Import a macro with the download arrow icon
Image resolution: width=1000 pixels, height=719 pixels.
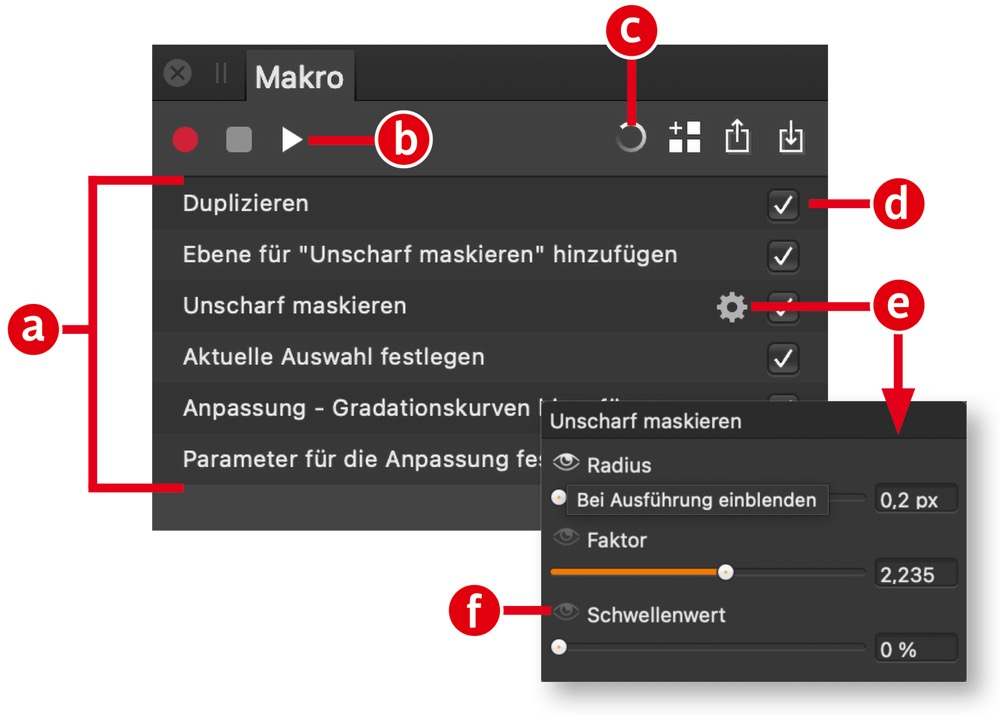click(791, 136)
